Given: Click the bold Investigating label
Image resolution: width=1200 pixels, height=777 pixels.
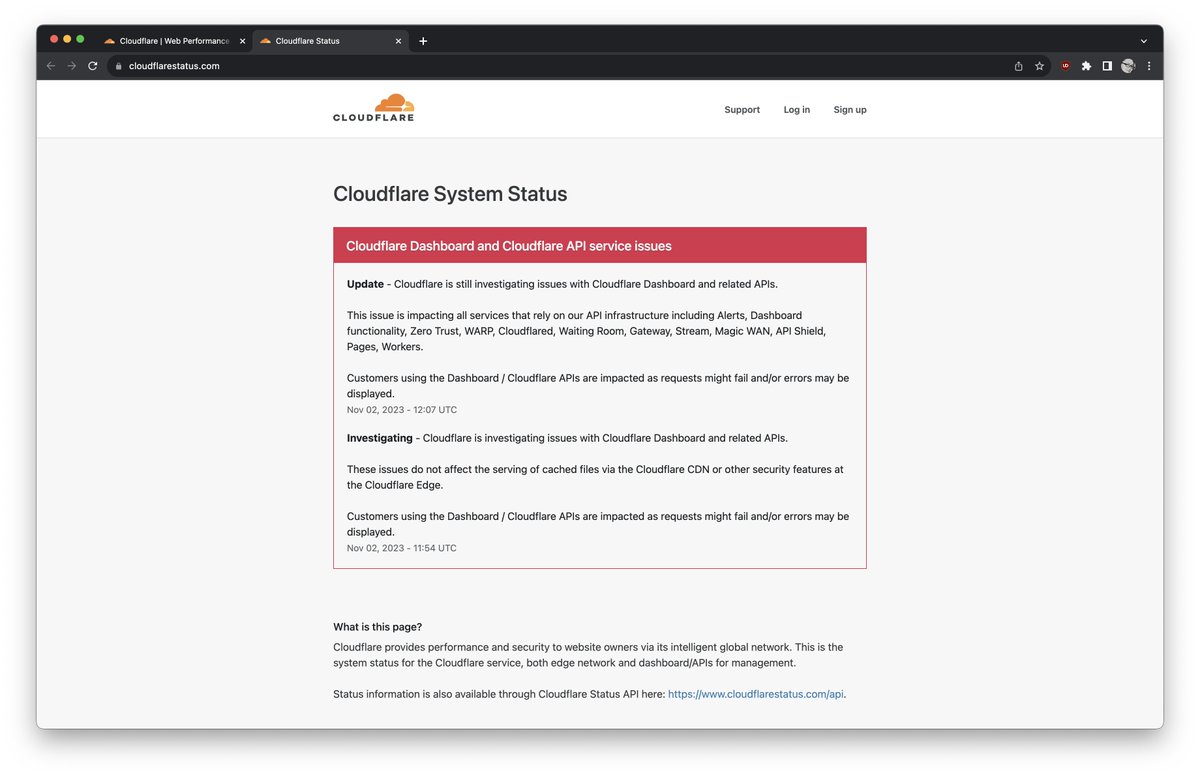Looking at the screenshot, I should [x=380, y=438].
